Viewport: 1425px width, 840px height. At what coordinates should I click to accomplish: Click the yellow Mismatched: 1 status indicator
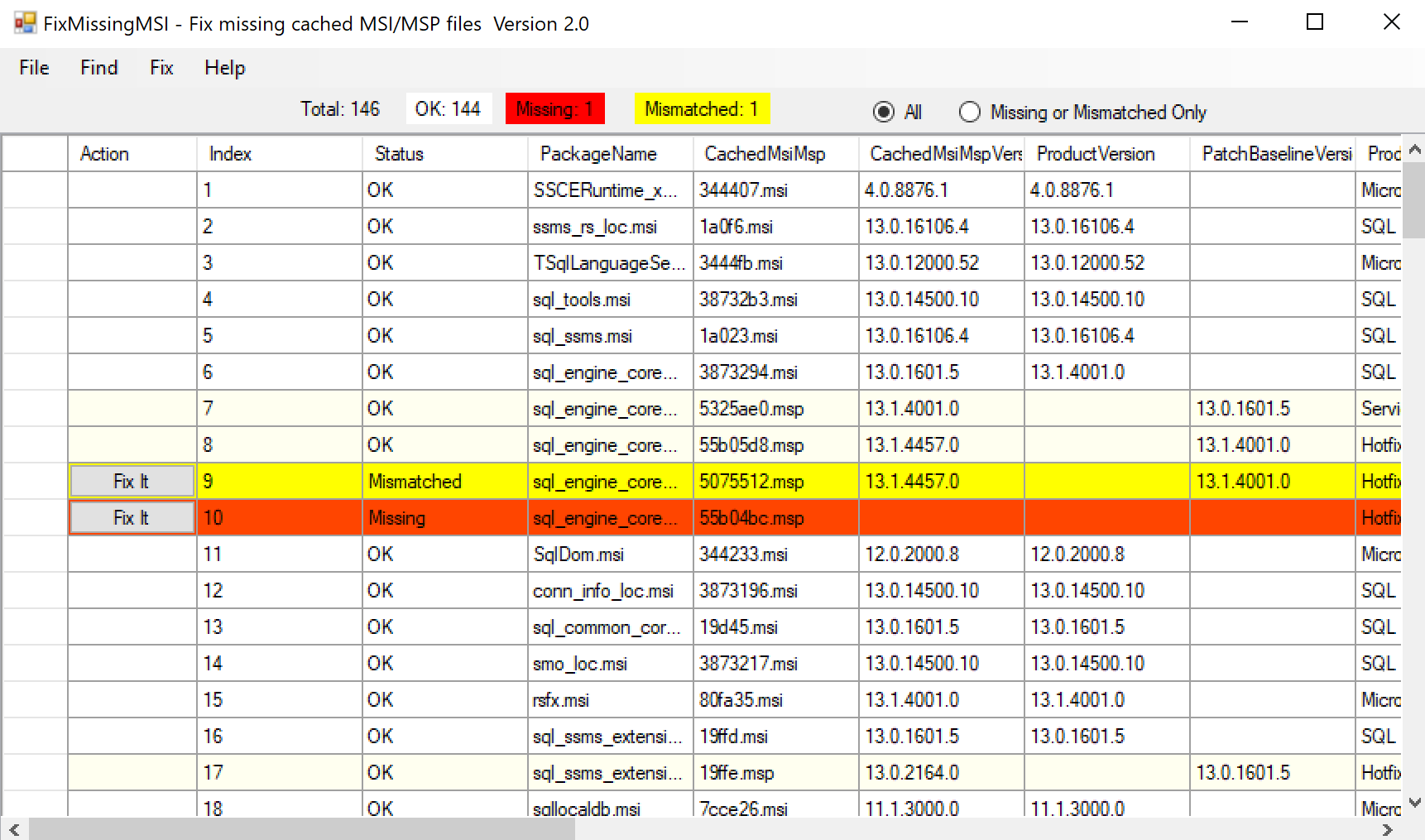pos(702,108)
